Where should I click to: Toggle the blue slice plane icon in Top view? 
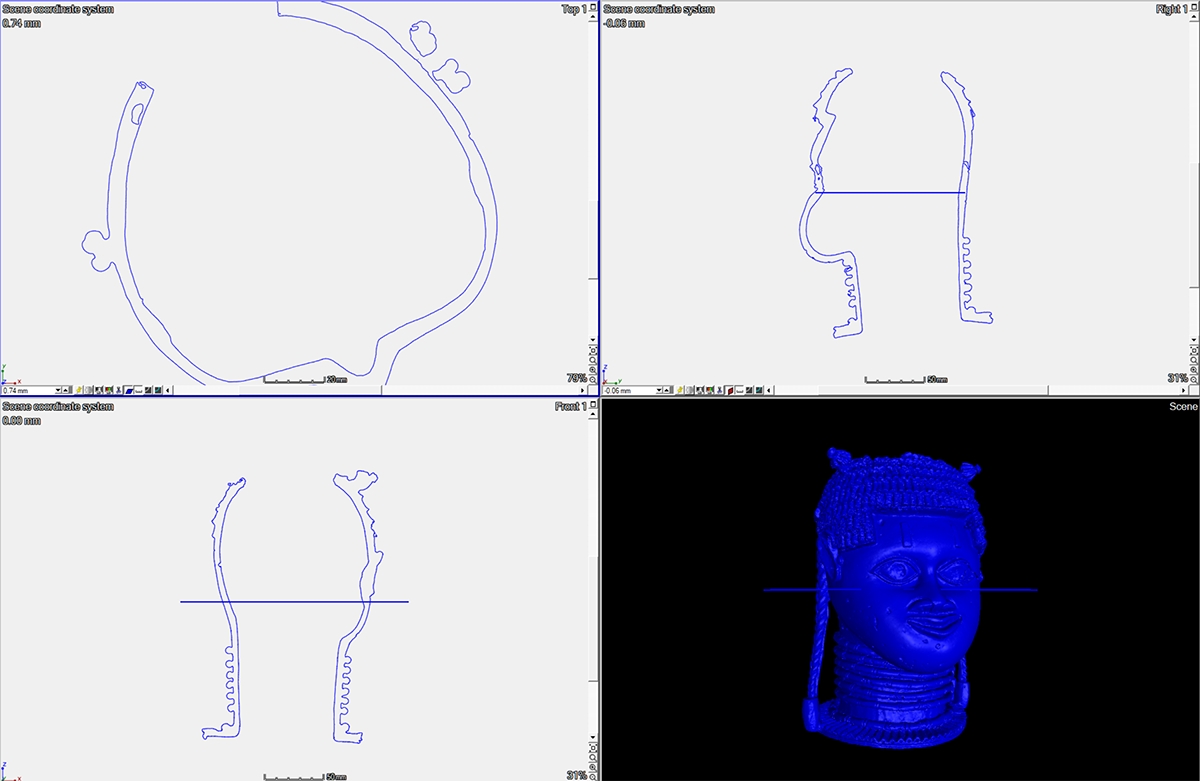[128, 390]
